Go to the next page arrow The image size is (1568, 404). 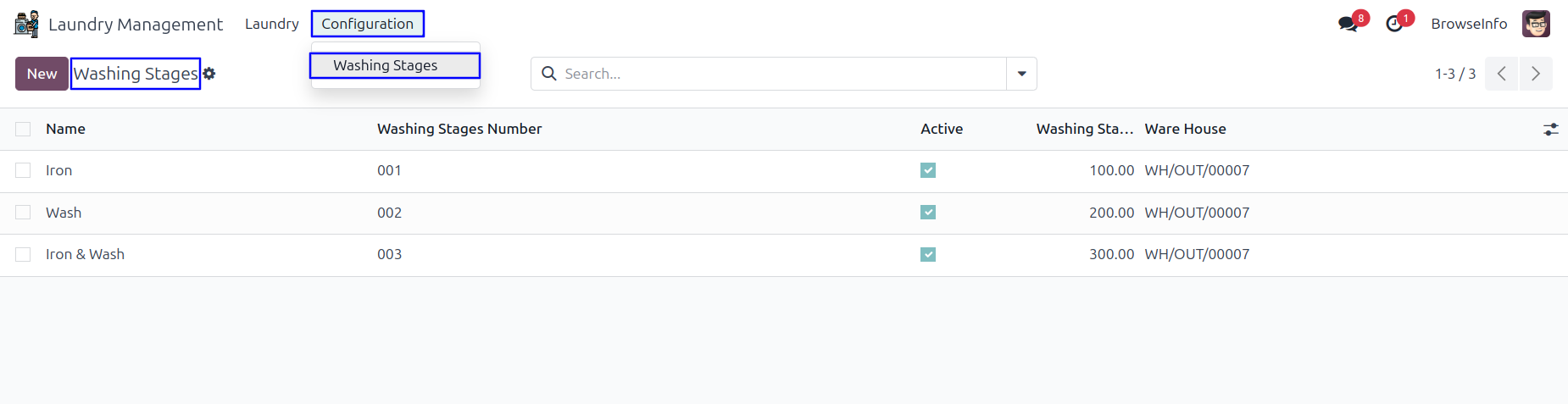tap(1536, 74)
